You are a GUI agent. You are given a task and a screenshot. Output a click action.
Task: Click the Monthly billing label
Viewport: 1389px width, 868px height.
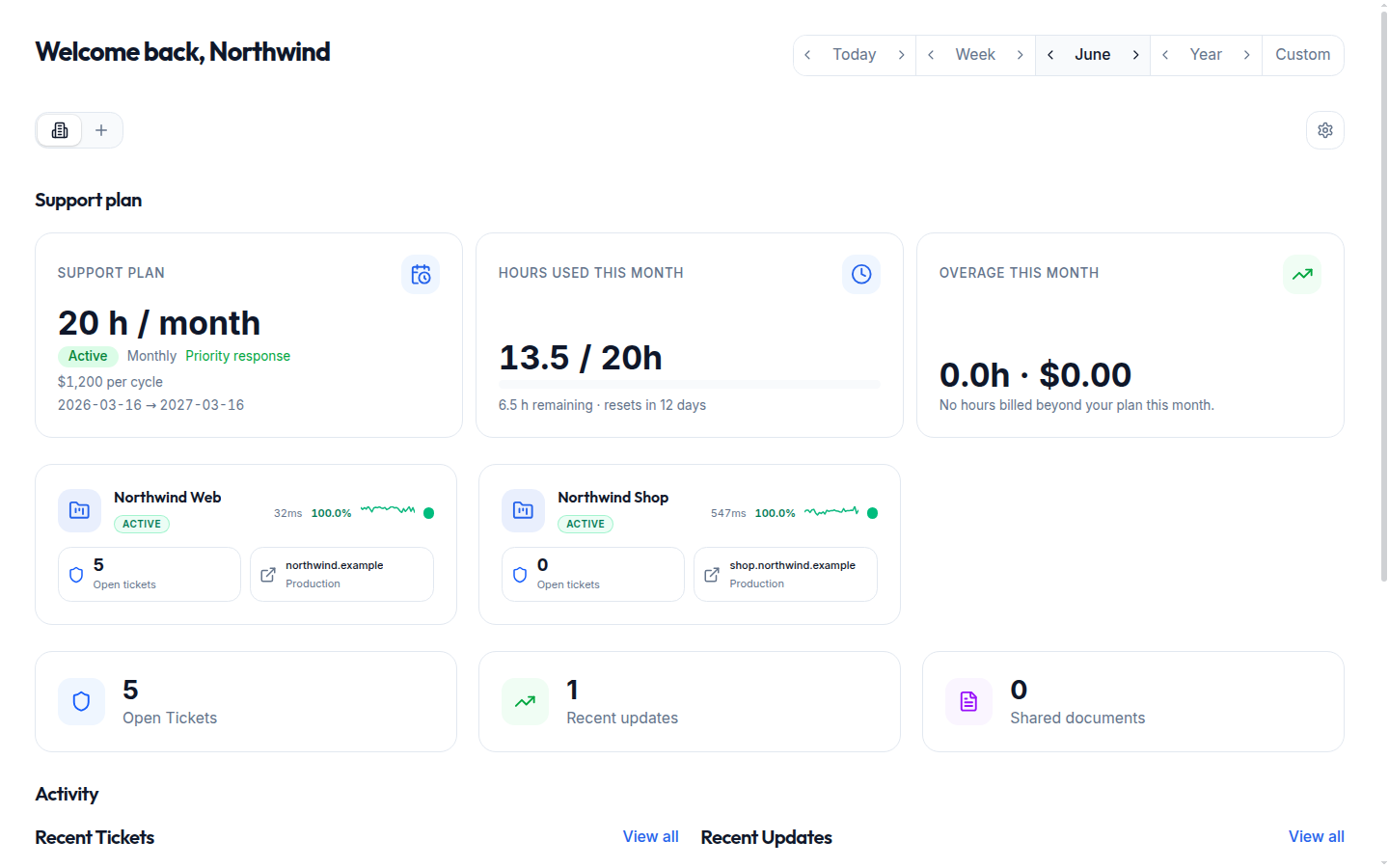151,356
